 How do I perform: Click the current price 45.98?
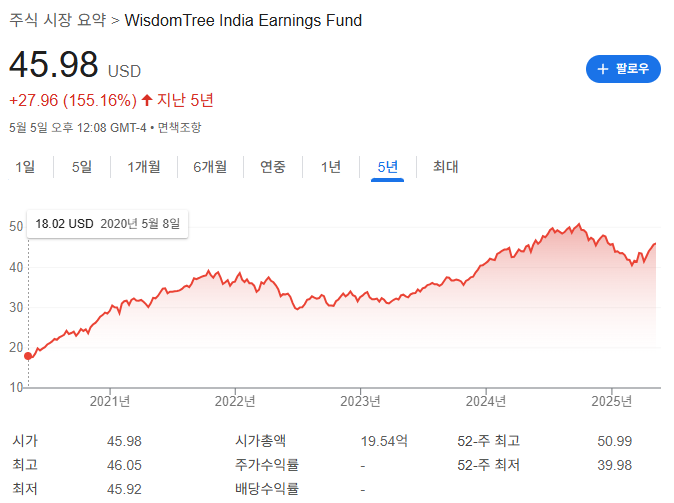[54, 64]
